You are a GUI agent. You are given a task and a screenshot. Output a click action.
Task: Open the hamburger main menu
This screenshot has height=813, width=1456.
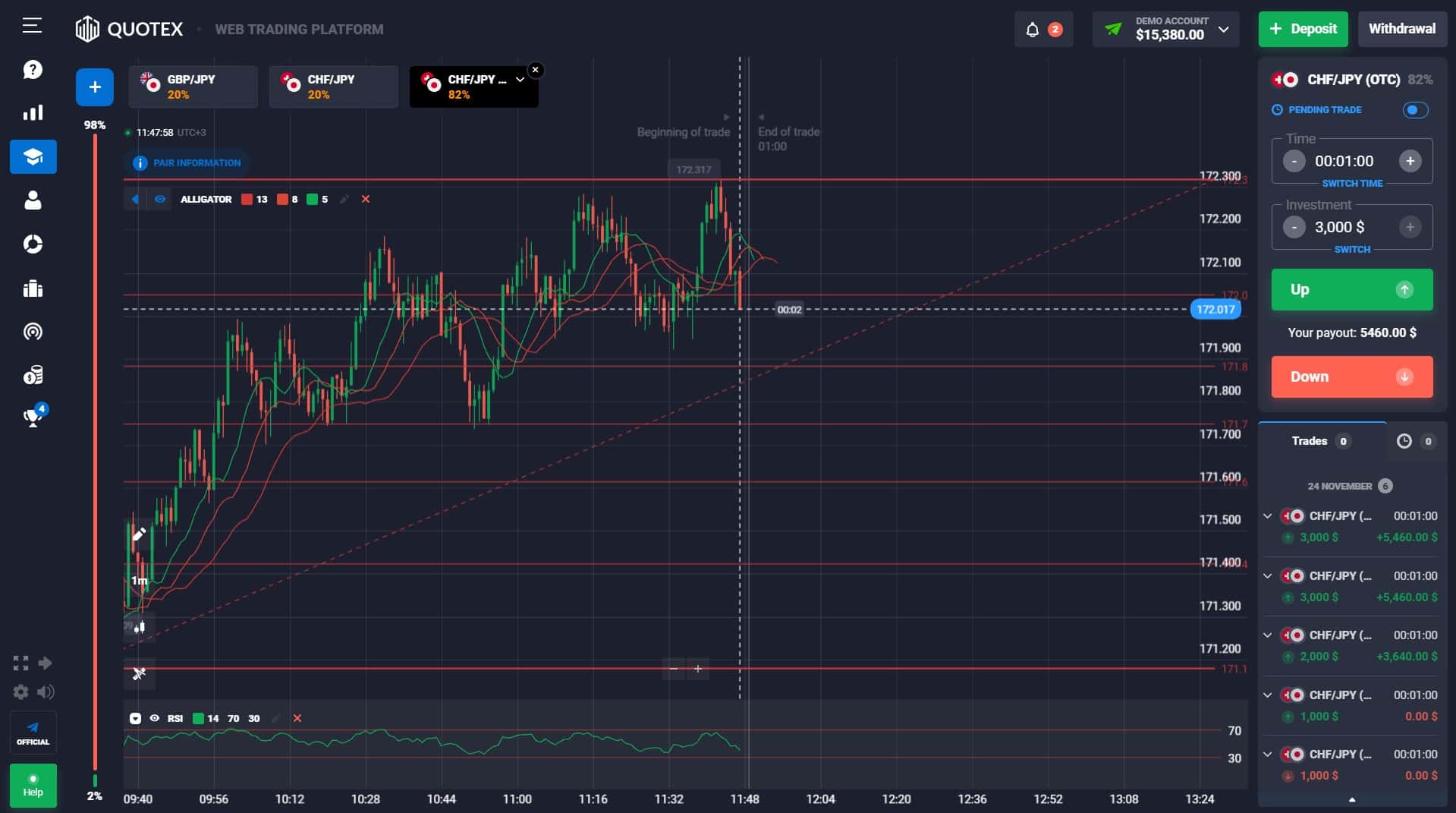coord(32,27)
